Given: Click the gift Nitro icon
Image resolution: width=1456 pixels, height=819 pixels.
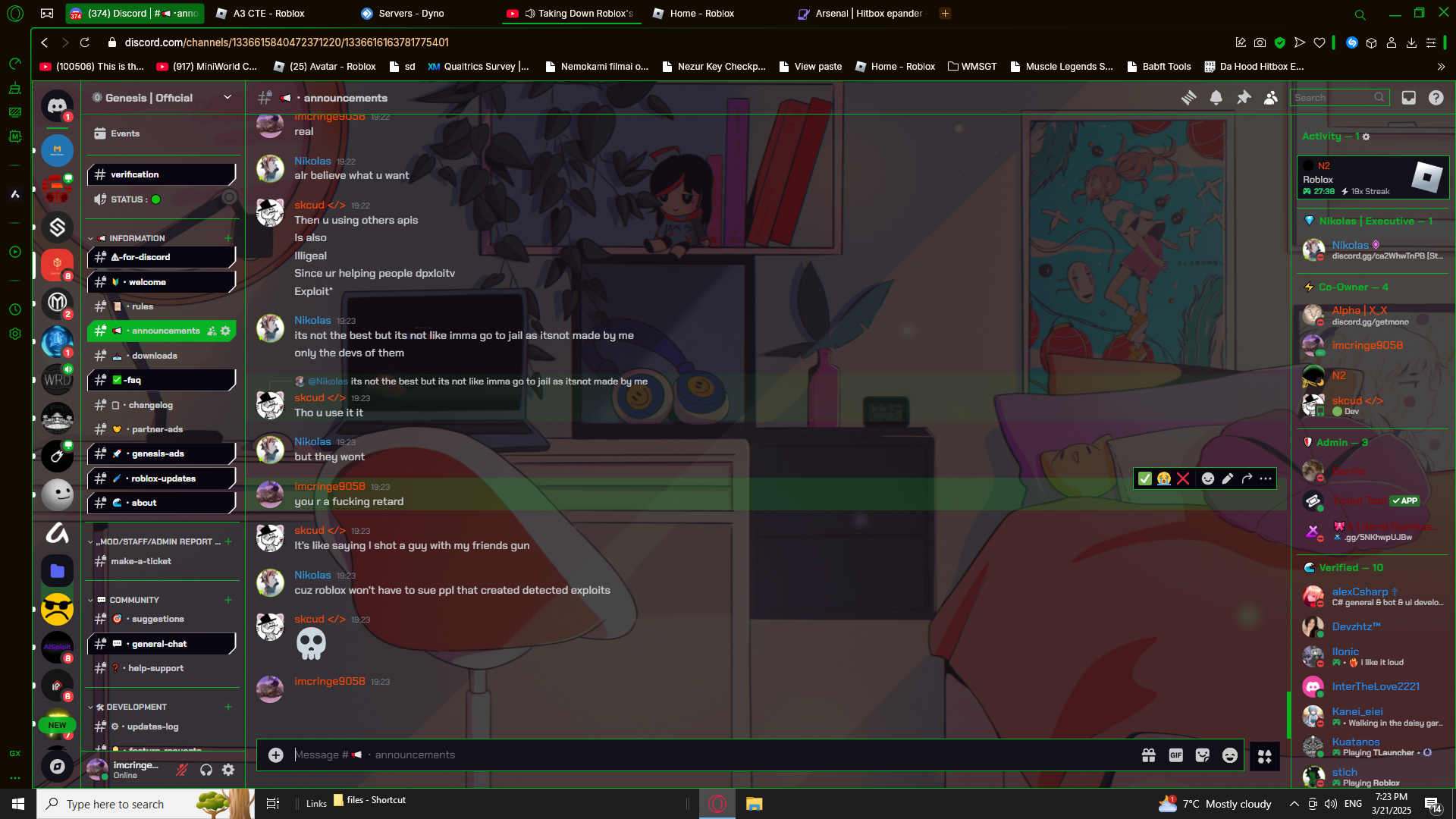Looking at the screenshot, I should click(1148, 755).
